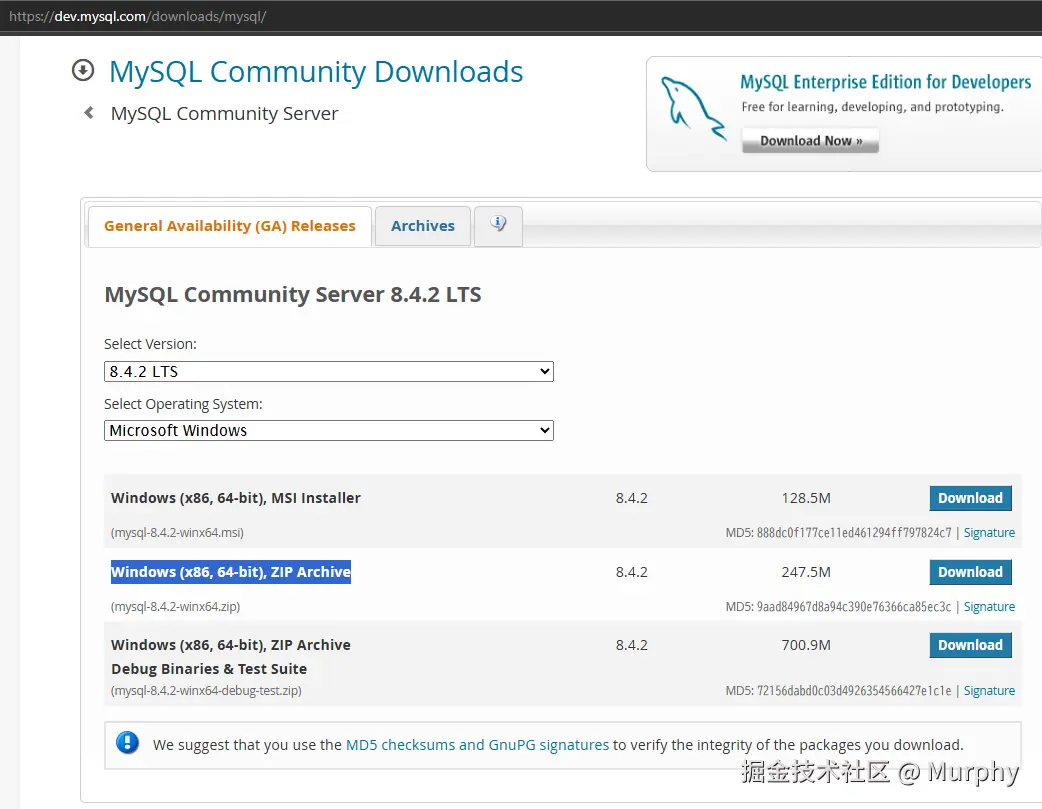Click the MD5 hash starting with 888dc0f177
Screen dimensions: 1042x809
coord(854,532)
